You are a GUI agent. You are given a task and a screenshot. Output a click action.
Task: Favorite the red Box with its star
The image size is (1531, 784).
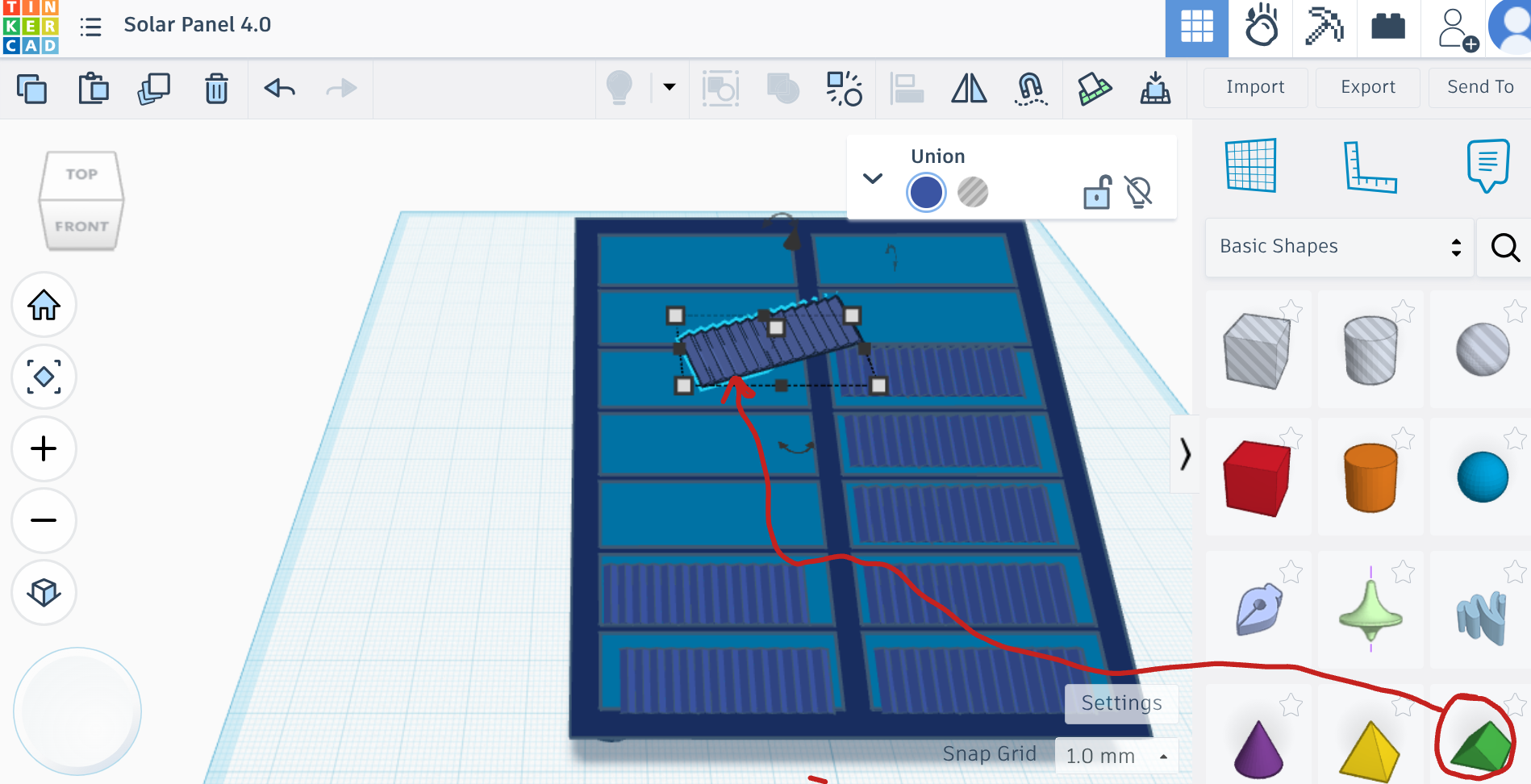coord(1291,438)
